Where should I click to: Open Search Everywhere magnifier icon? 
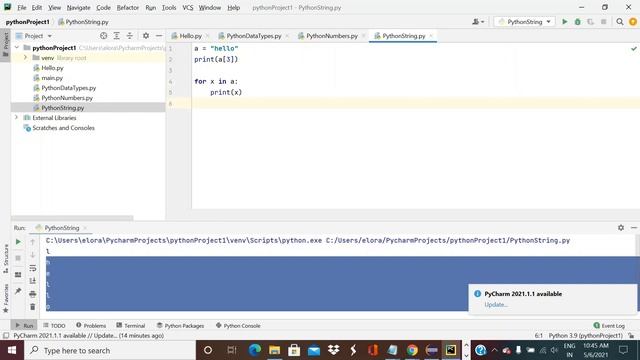[620, 22]
